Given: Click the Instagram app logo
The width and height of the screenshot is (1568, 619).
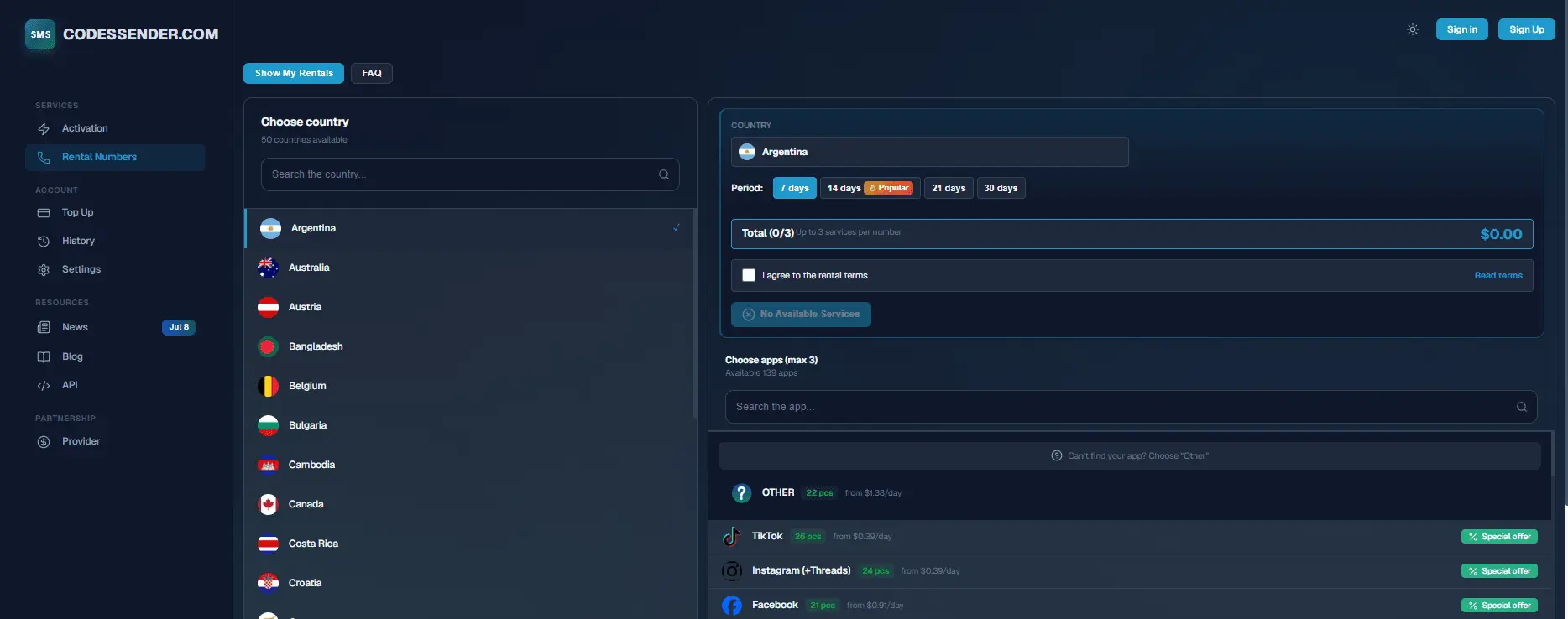Looking at the screenshot, I should [732, 571].
